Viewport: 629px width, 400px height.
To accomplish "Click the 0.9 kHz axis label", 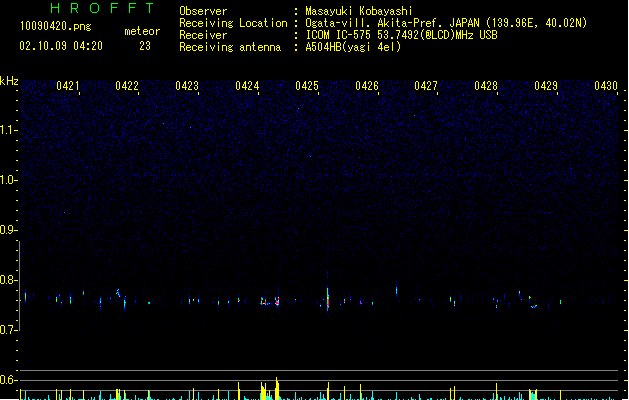I will coord(8,230).
